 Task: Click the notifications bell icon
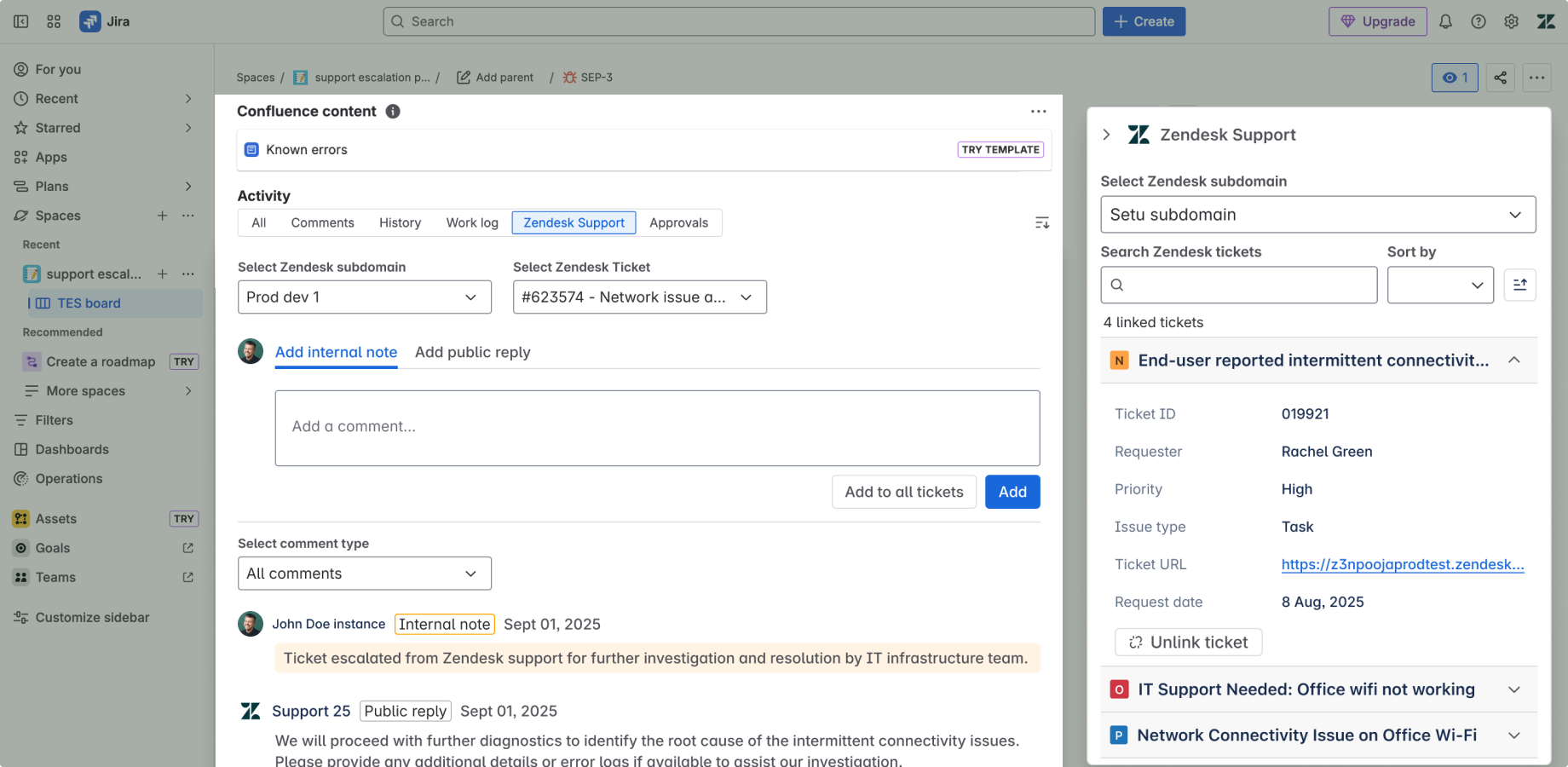(1445, 21)
